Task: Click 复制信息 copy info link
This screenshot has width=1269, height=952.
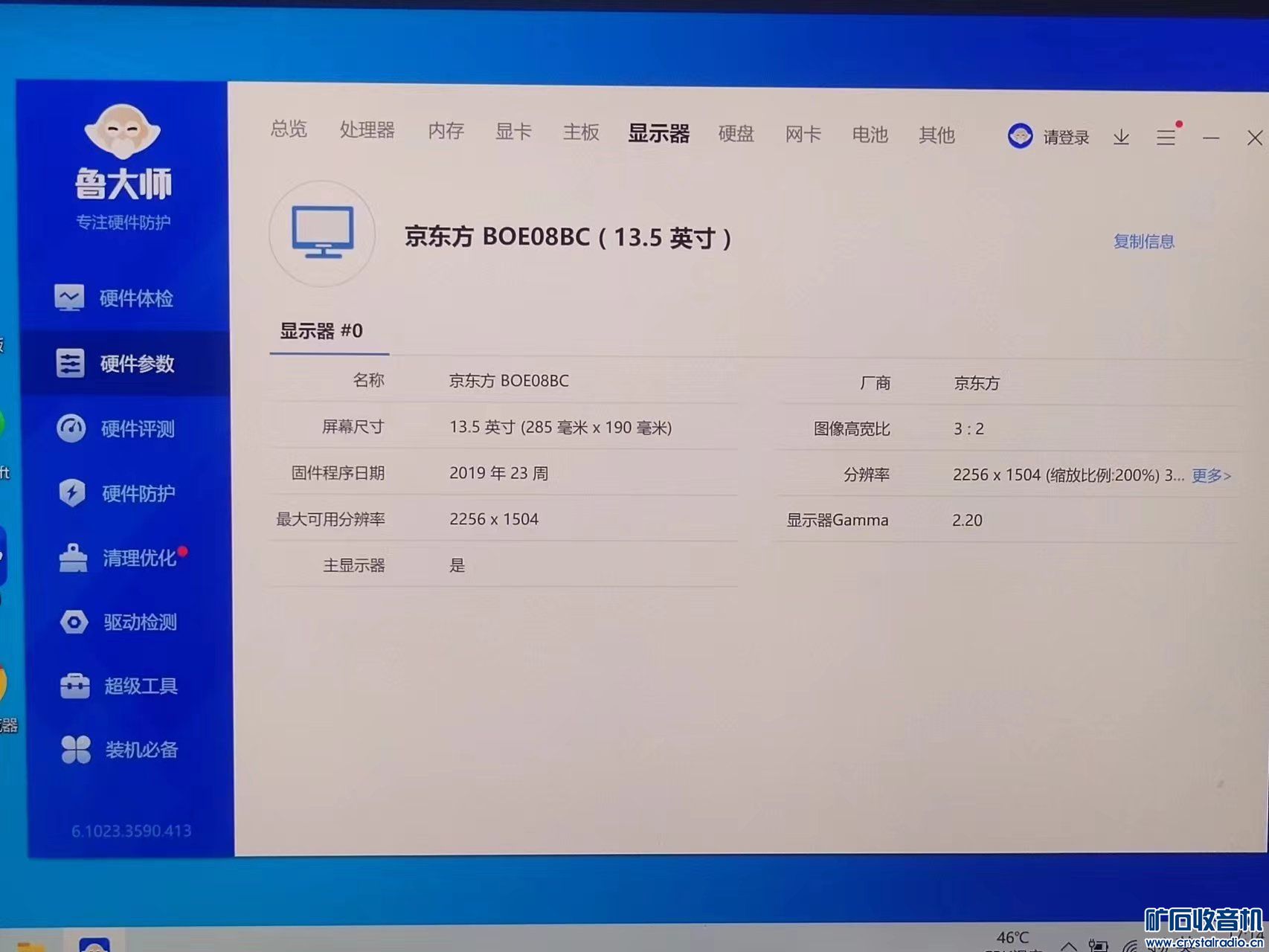Action: pyautogui.click(x=1143, y=242)
